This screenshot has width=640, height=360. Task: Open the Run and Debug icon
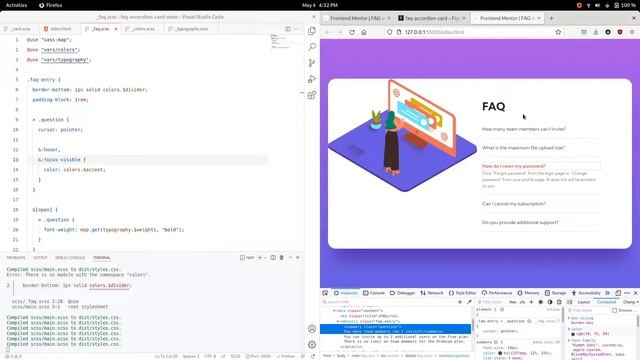coord(312,79)
